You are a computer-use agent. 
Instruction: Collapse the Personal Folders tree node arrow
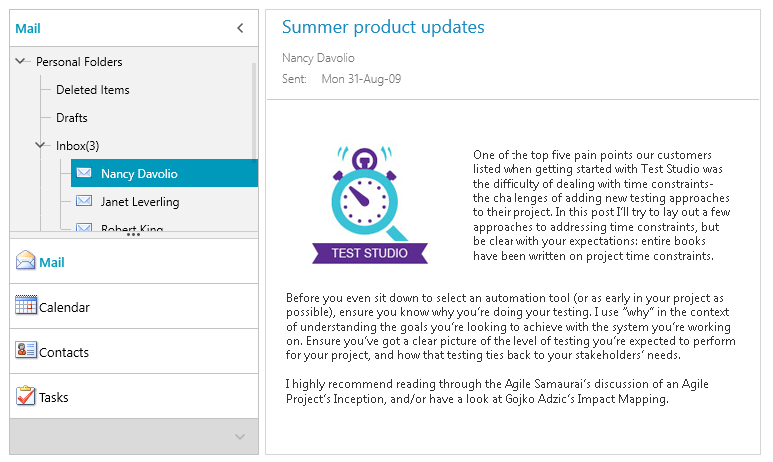click(x=22, y=62)
